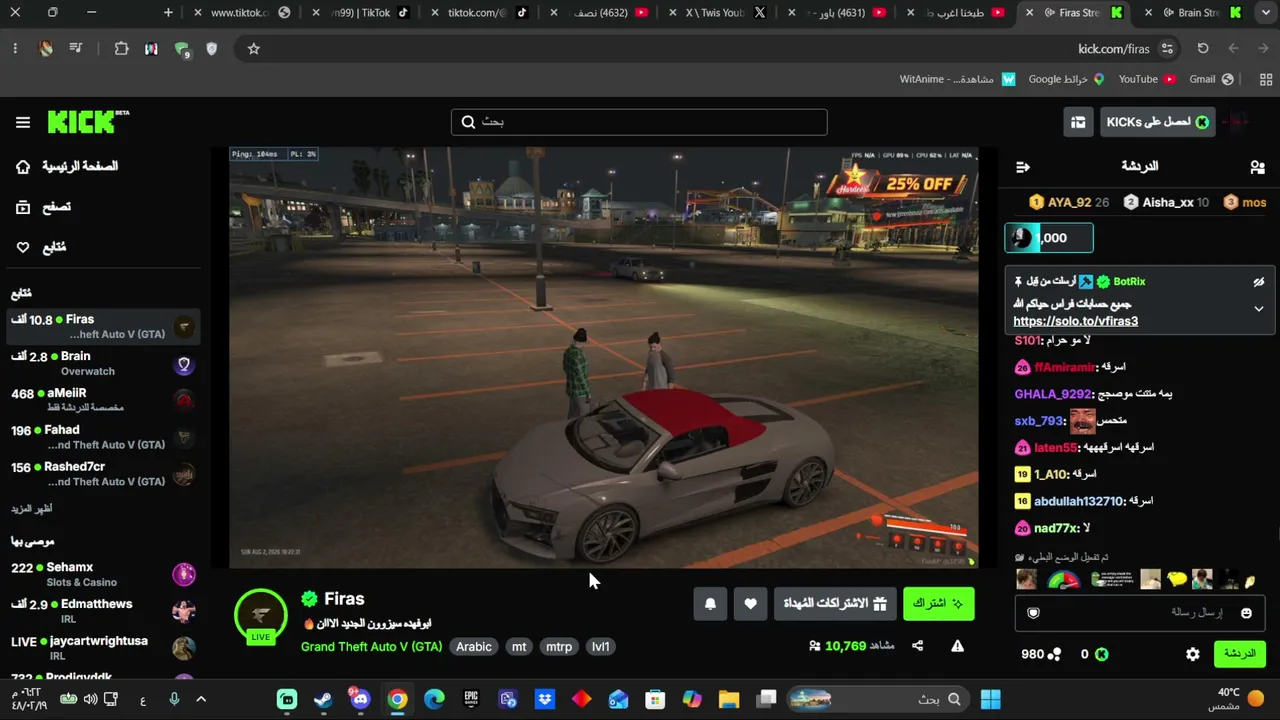Collapse the chat panel with the arrow icon
Image resolution: width=1280 pixels, height=720 pixels.
[x=1022, y=167]
